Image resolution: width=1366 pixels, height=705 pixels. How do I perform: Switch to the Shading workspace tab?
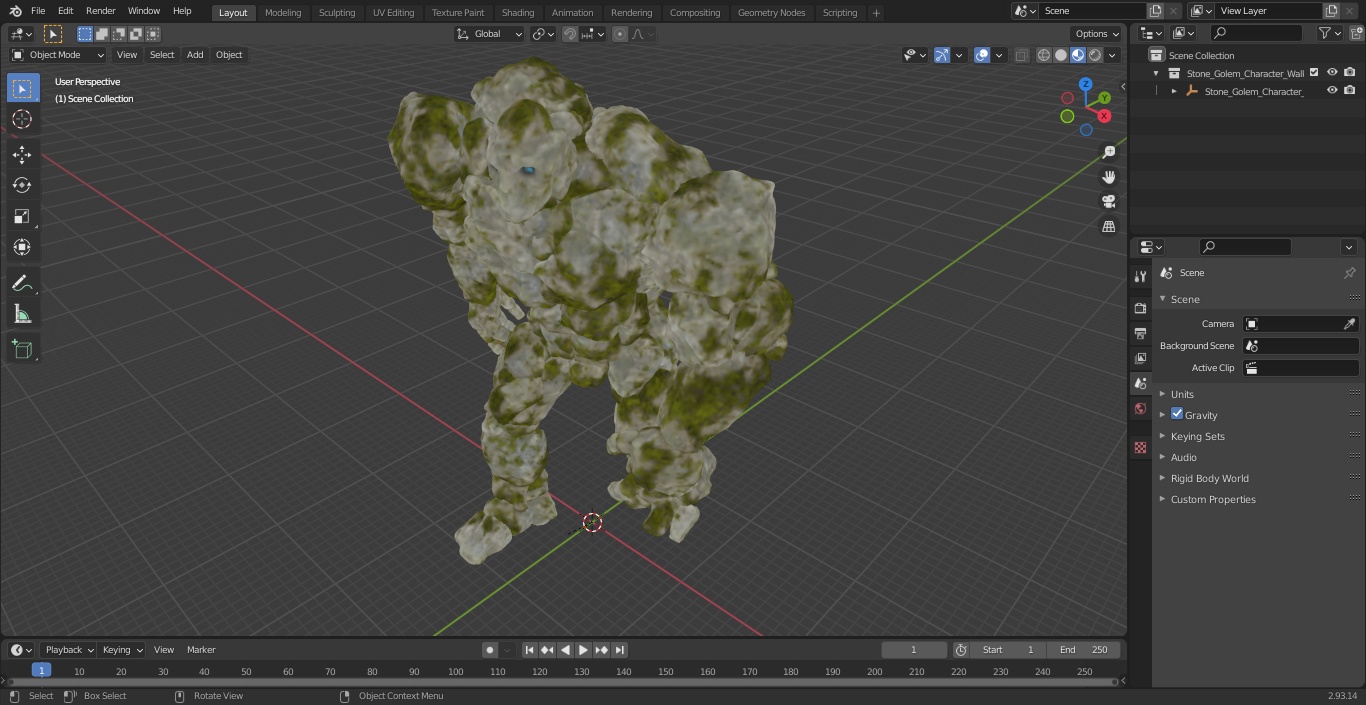click(x=518, y=13)
